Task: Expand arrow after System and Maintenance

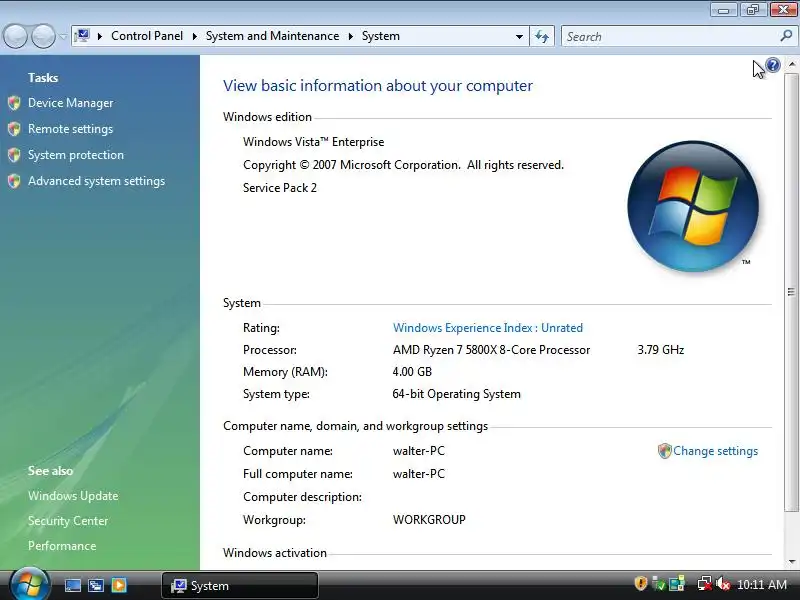Action: tap(351, 36)
